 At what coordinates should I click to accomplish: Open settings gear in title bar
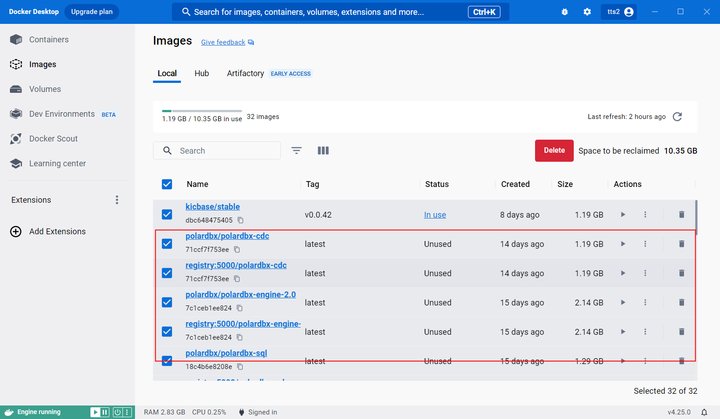[x=587, y=12]
